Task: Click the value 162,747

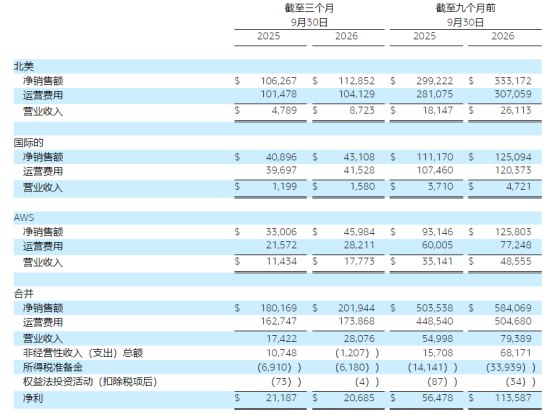Action: pos(278,322)
